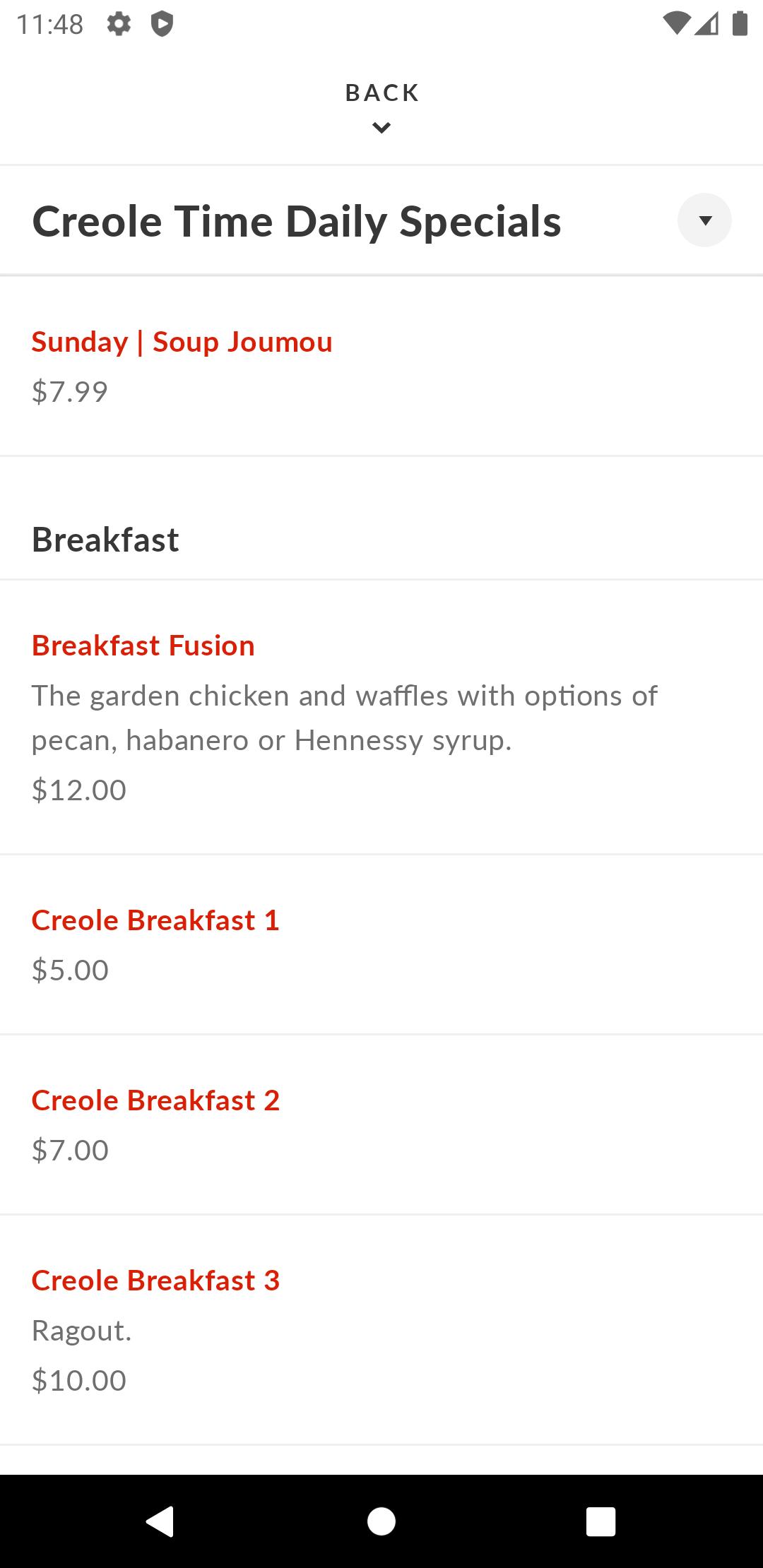This screenshot has width=763, height=1568.
Task: Tap the Android home circle button
Action: (x=381, y=1521)
